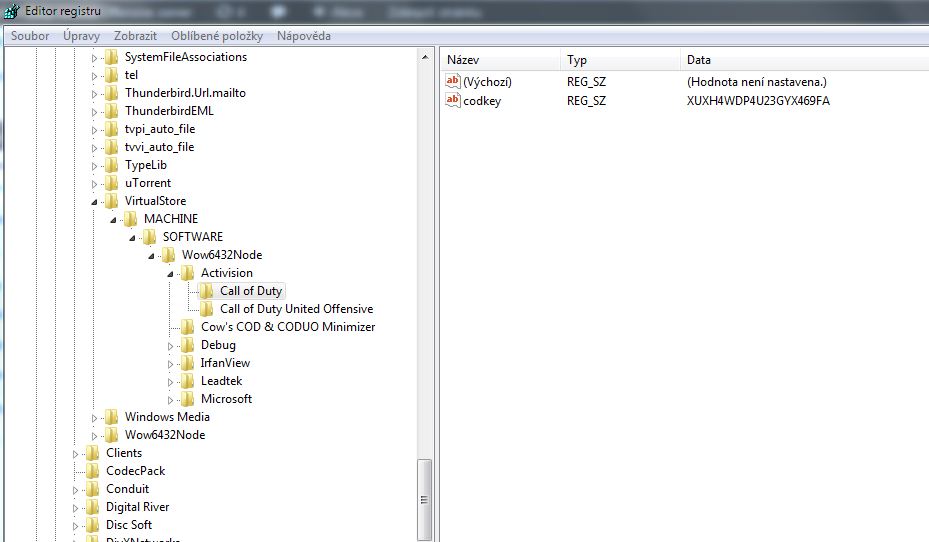Expand the SystemFileAssociations key
This screenshot has width=929, height=542.
point(94,58)
